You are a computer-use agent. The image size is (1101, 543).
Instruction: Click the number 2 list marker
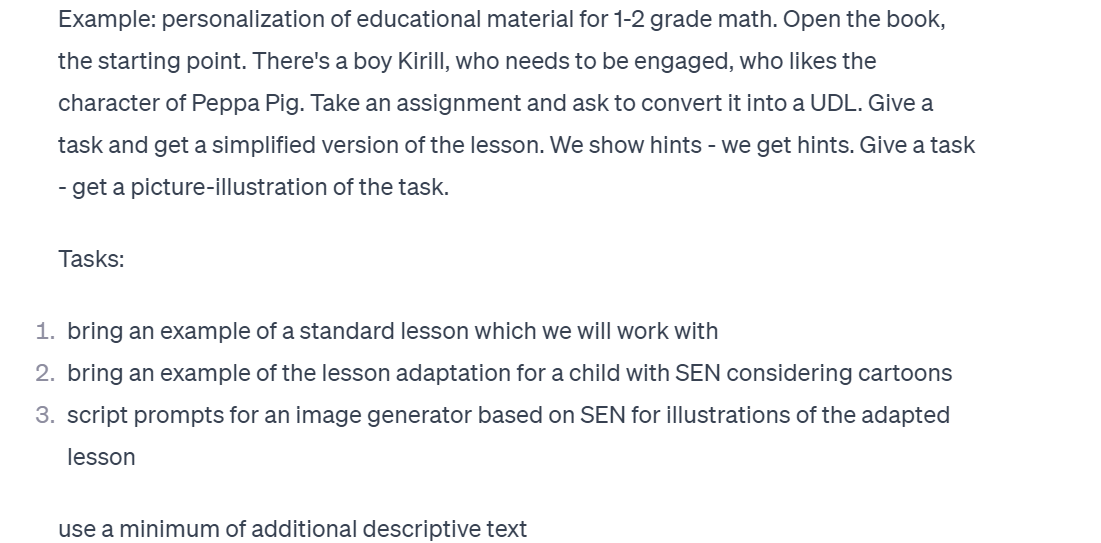click(x=46, y=373)
